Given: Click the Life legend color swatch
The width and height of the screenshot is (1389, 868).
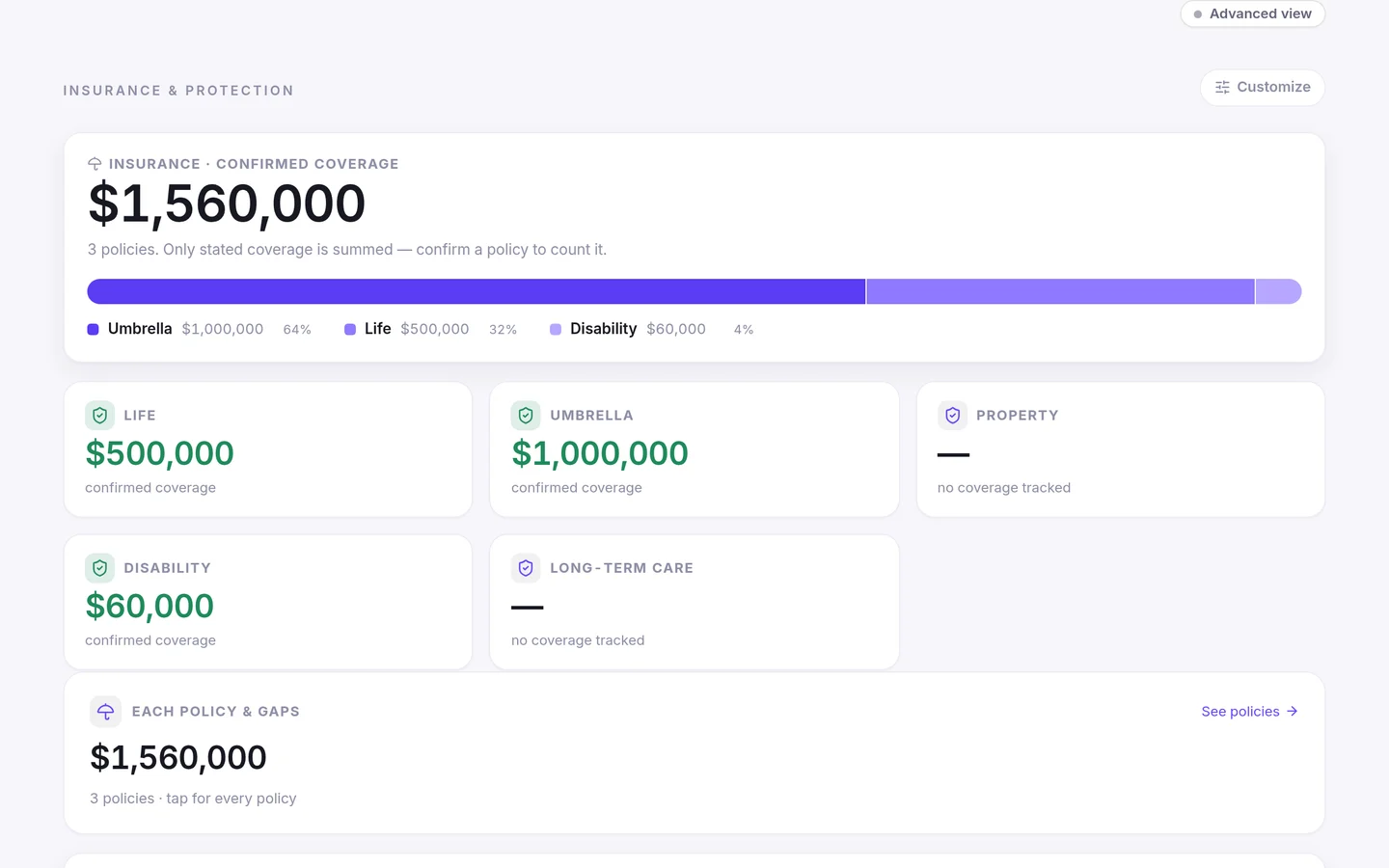Looking at the screenshot, I should [x=350, y=329].
